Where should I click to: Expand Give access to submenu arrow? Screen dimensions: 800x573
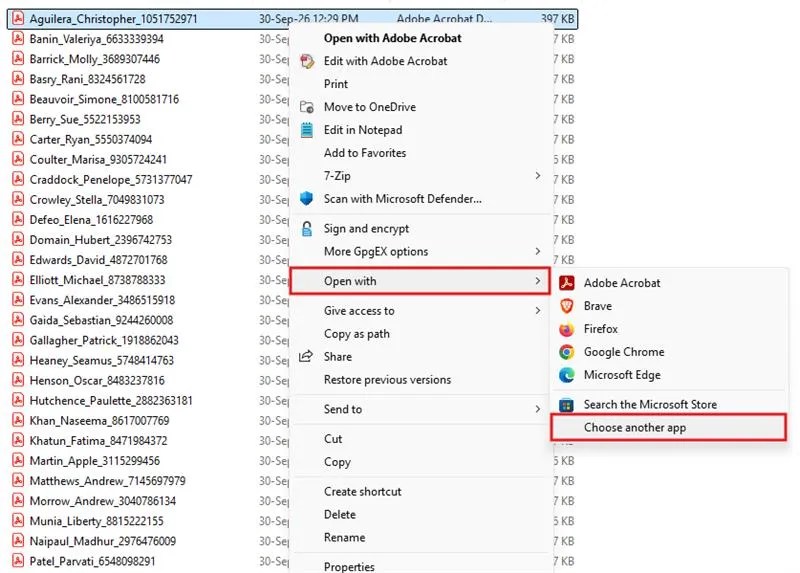point(538,310)
